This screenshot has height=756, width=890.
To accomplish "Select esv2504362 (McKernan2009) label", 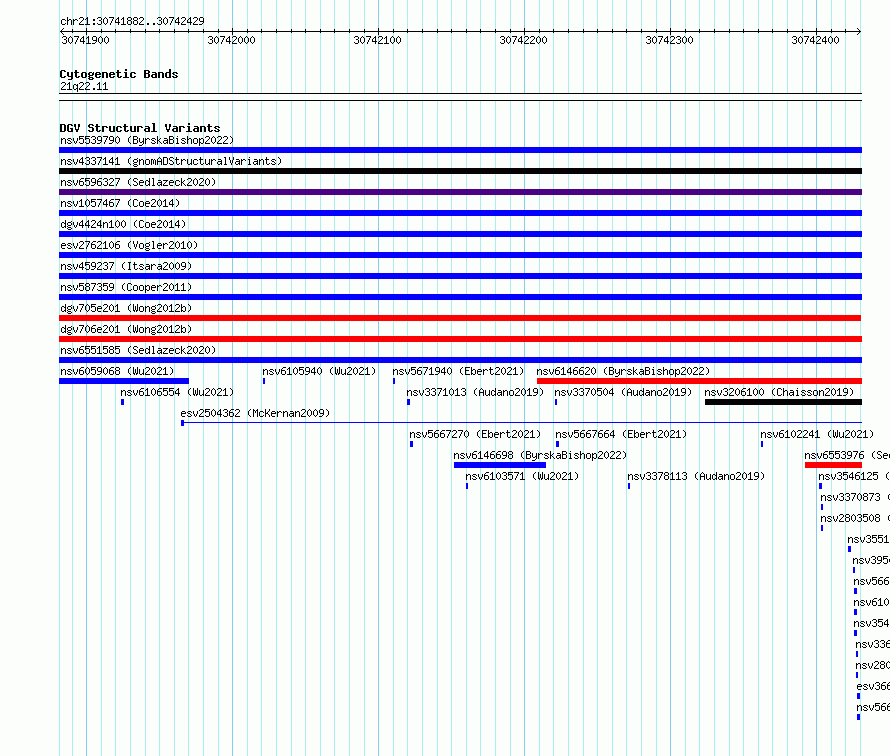I will (x=255, y=413).
